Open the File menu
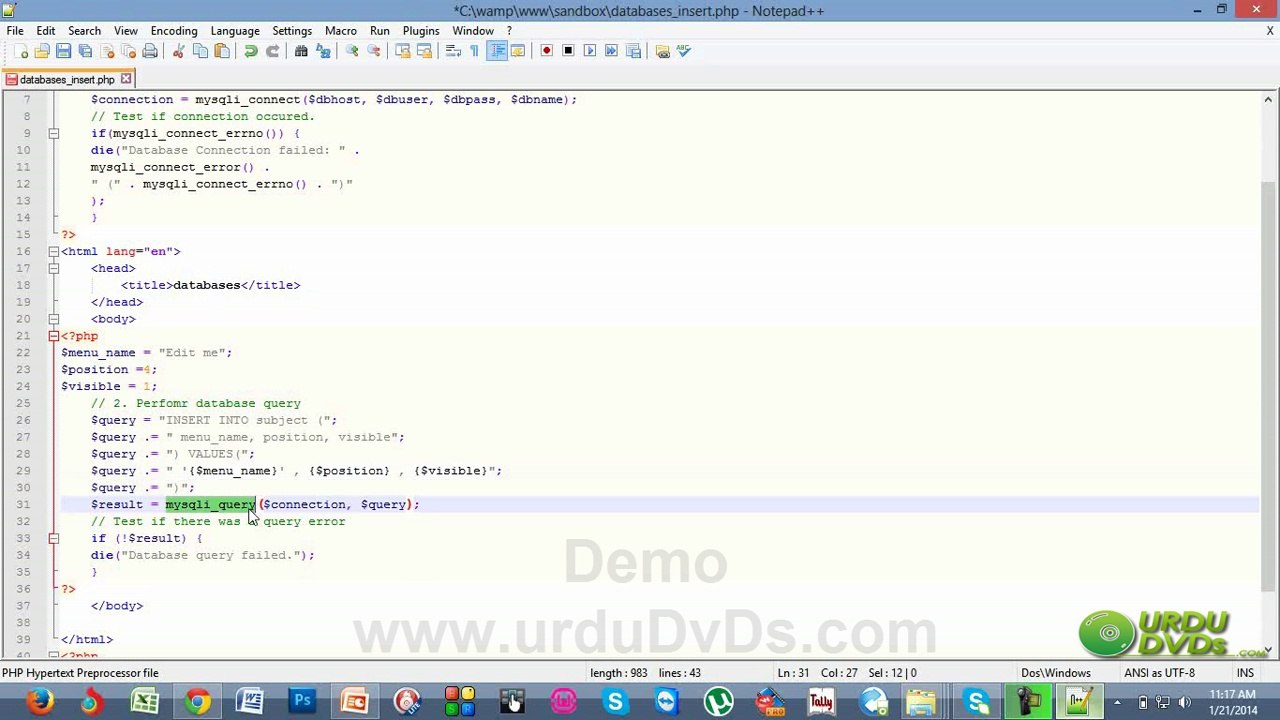Image resolution: width=1280 pixels, height=720 pixels. click(x=15, y=31)
